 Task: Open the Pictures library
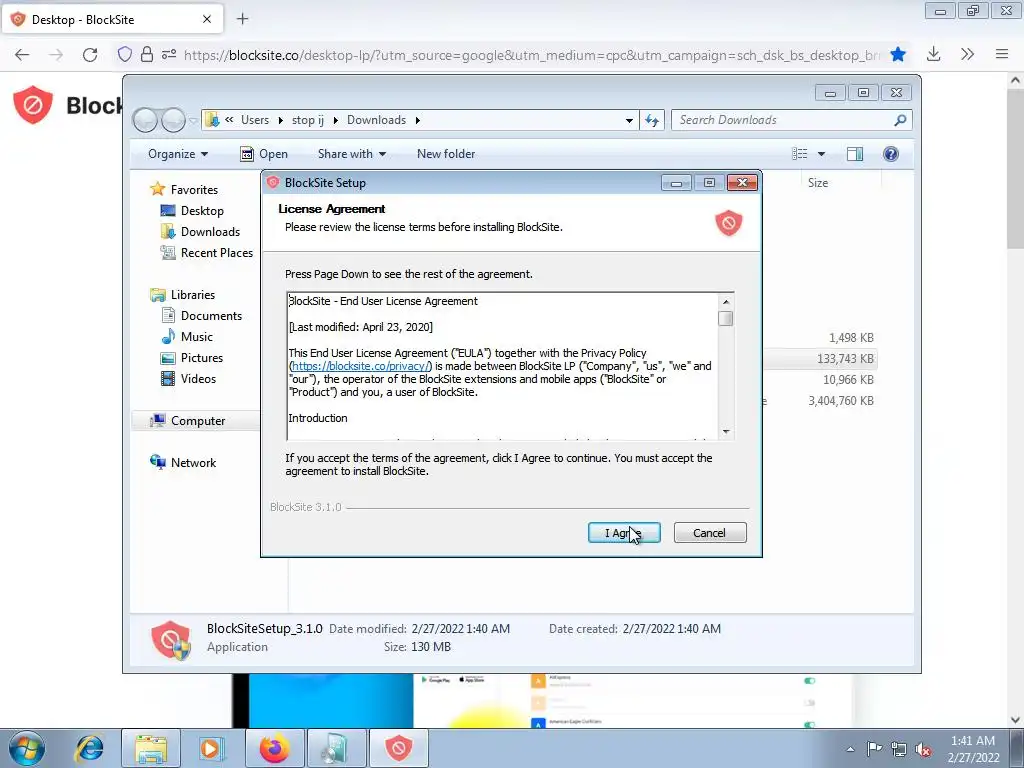pyautogui.click(x=202, y=358)
